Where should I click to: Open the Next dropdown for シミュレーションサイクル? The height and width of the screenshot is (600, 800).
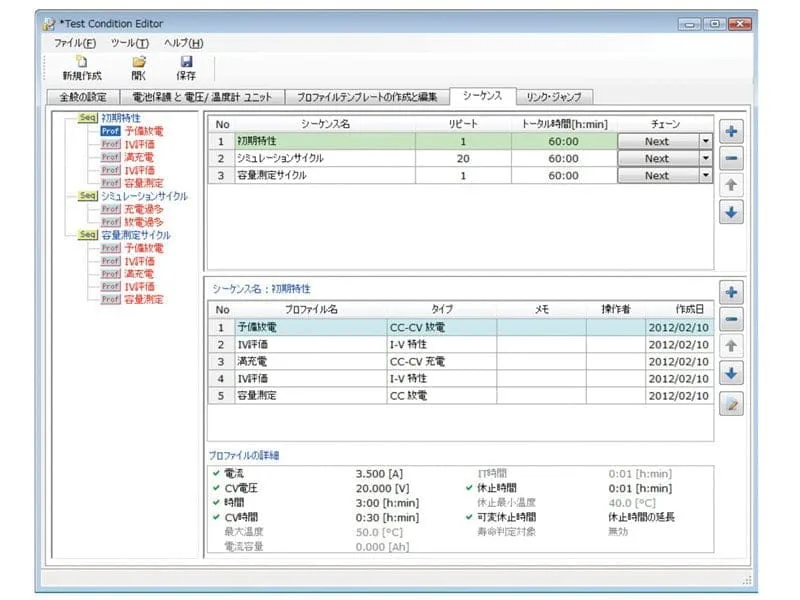(703, 158)
